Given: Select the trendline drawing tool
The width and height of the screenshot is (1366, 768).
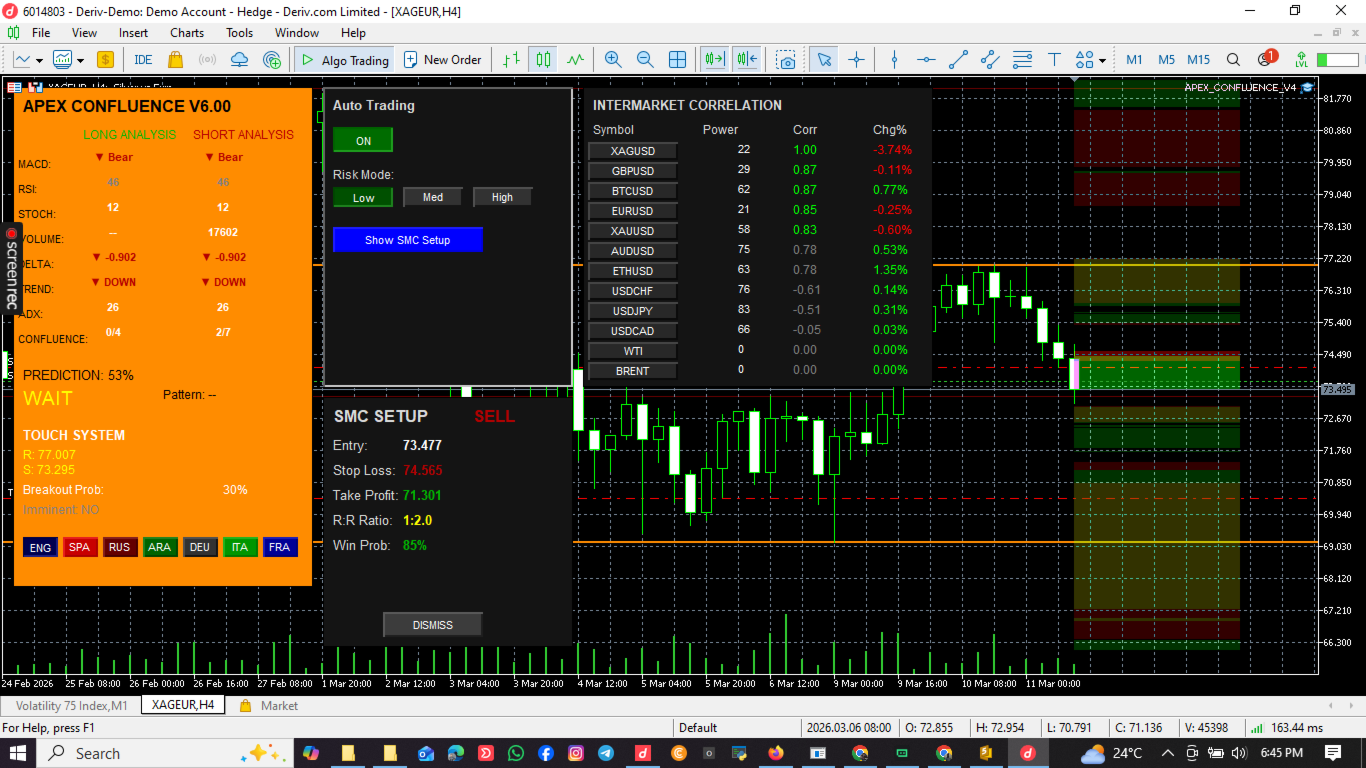Looking at the screenshot, I should [x=958, y=60].
